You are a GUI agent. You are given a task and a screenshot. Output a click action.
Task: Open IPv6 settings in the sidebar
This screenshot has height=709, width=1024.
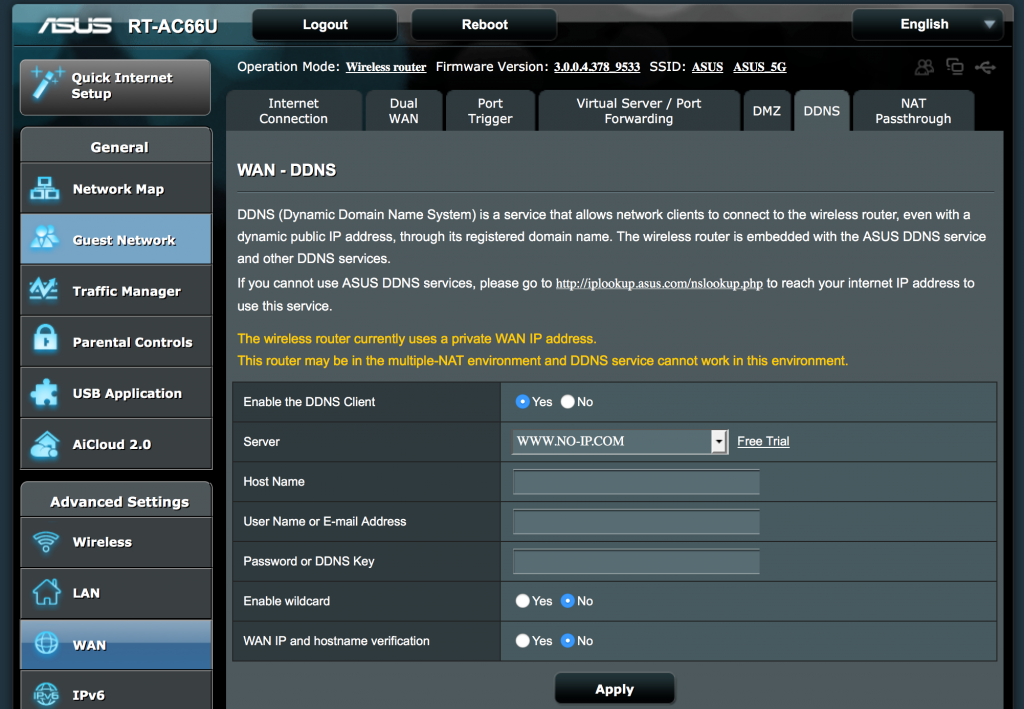(116, 691)
